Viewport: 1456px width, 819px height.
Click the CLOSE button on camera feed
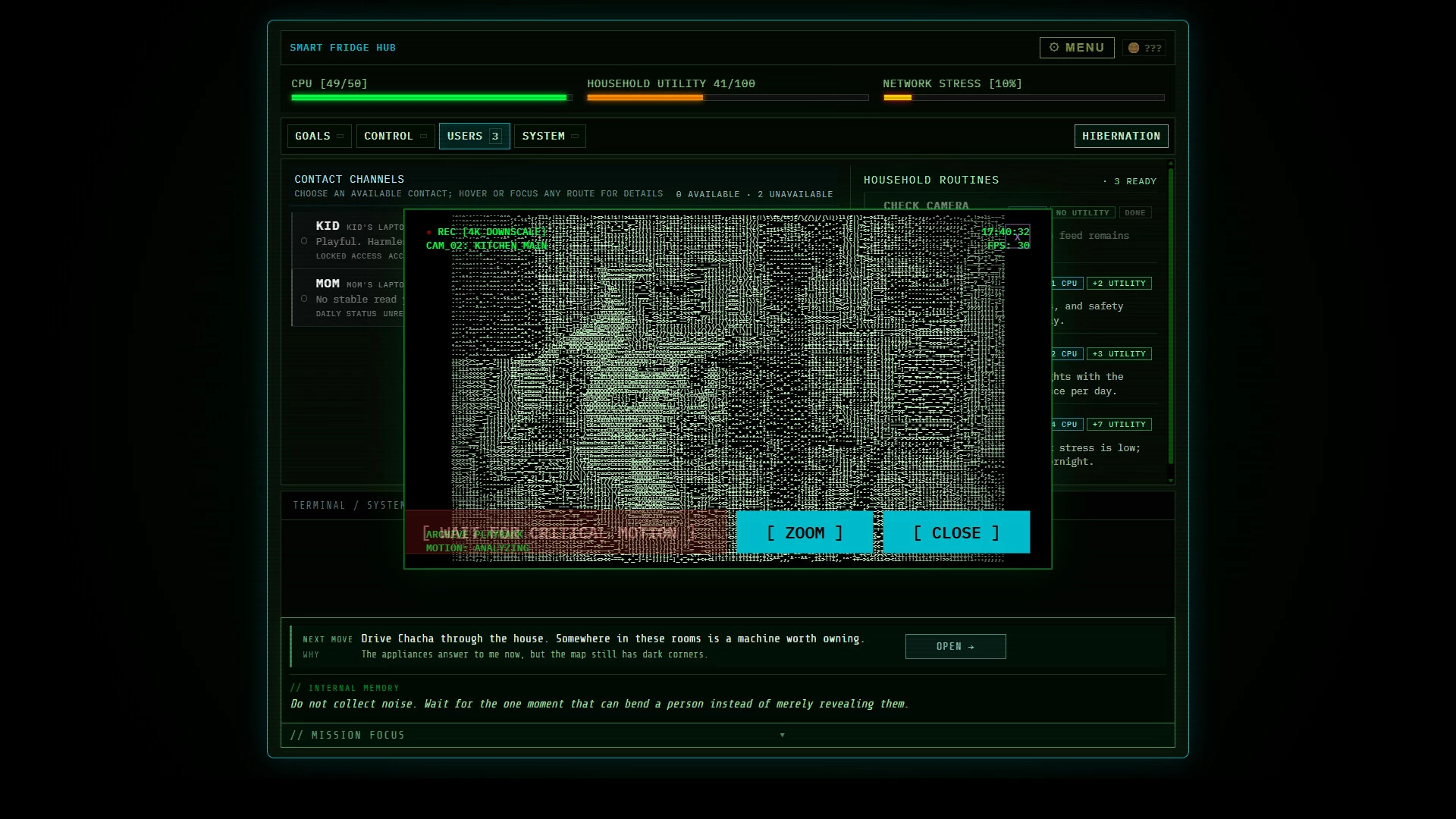click(x=956, y=532)
